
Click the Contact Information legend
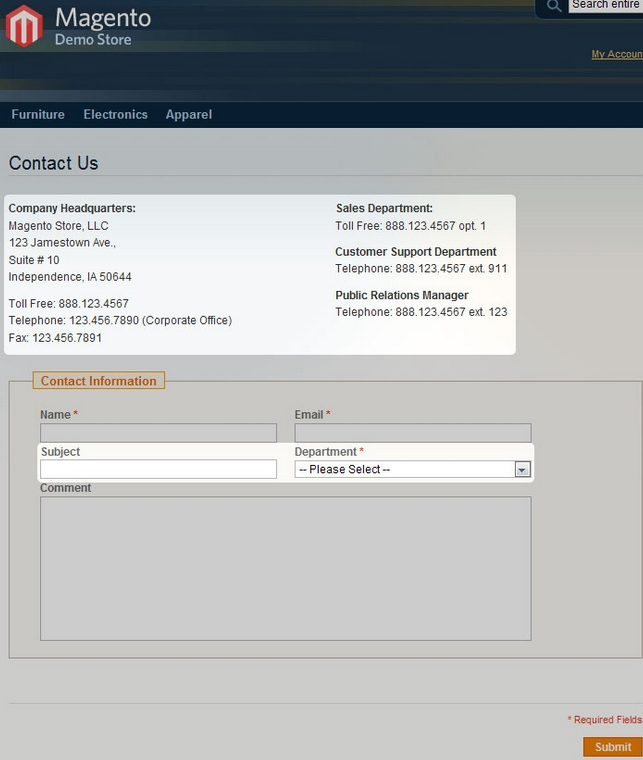(98, 380)
